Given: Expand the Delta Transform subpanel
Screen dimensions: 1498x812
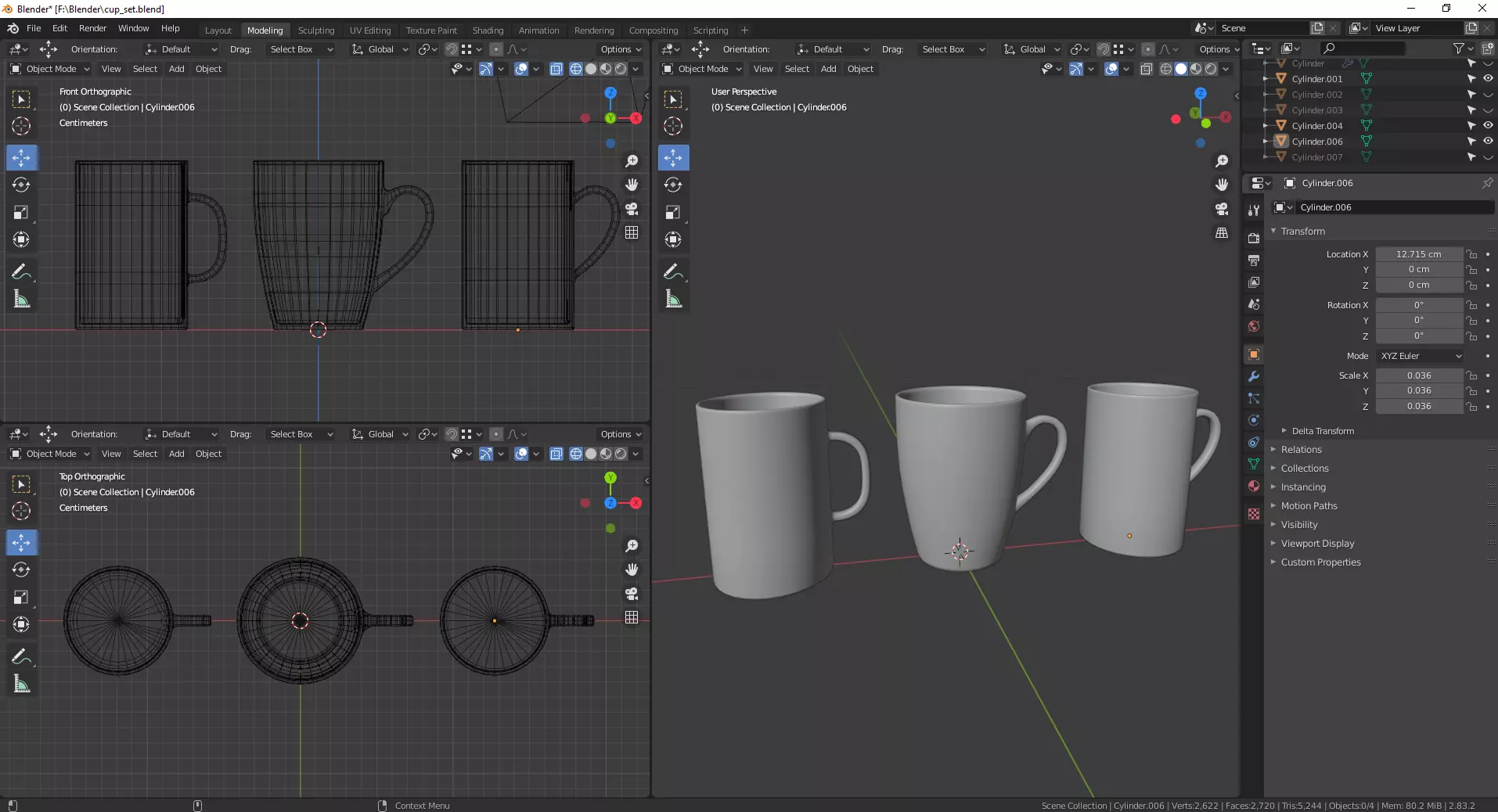Looking at the screenshot, I should point(1323,431).
